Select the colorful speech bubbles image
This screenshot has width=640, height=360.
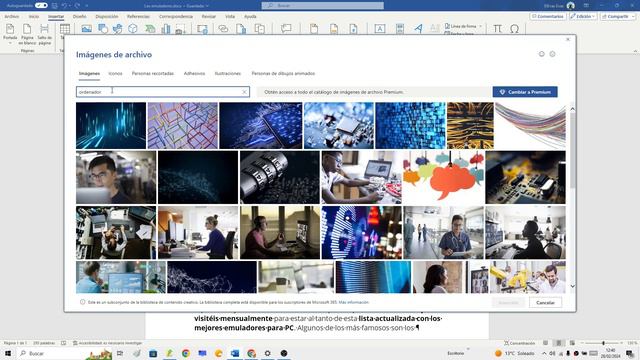click(x=444, y=177)
